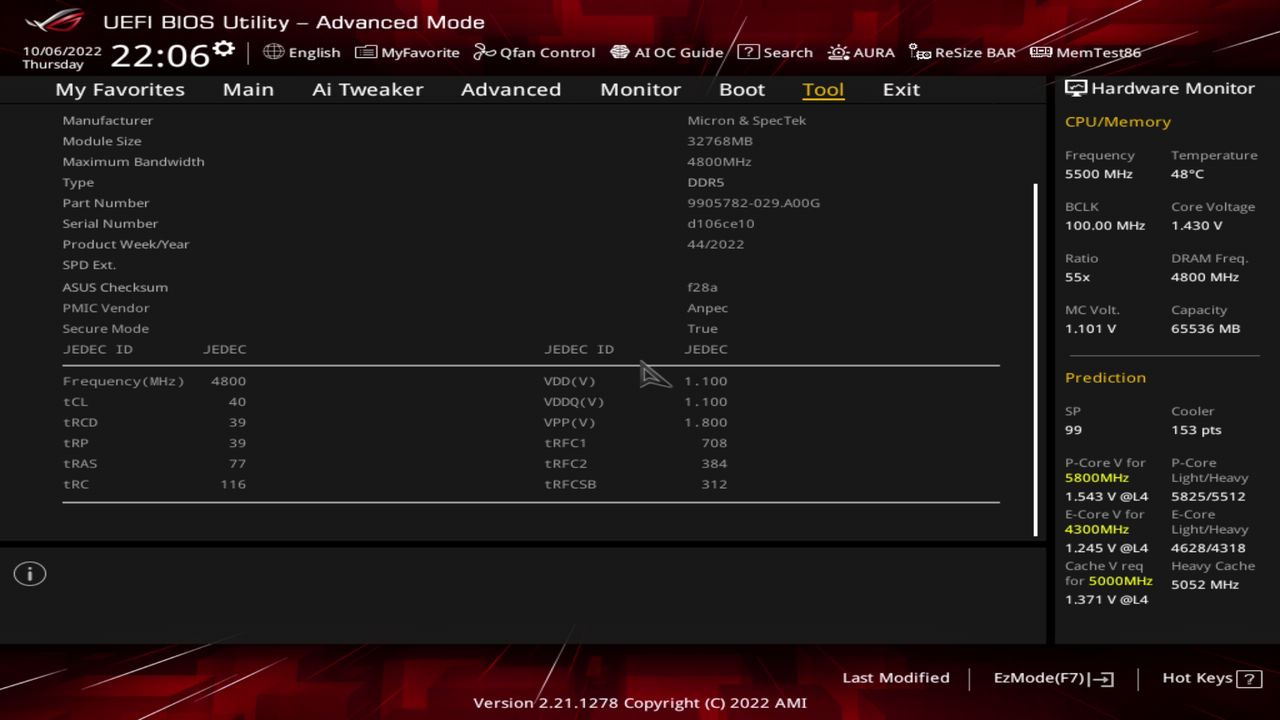Launch AI OC Guide
Image resolution: width=1280 pixels, height=720 pixels.
click(x=666, y=52)
